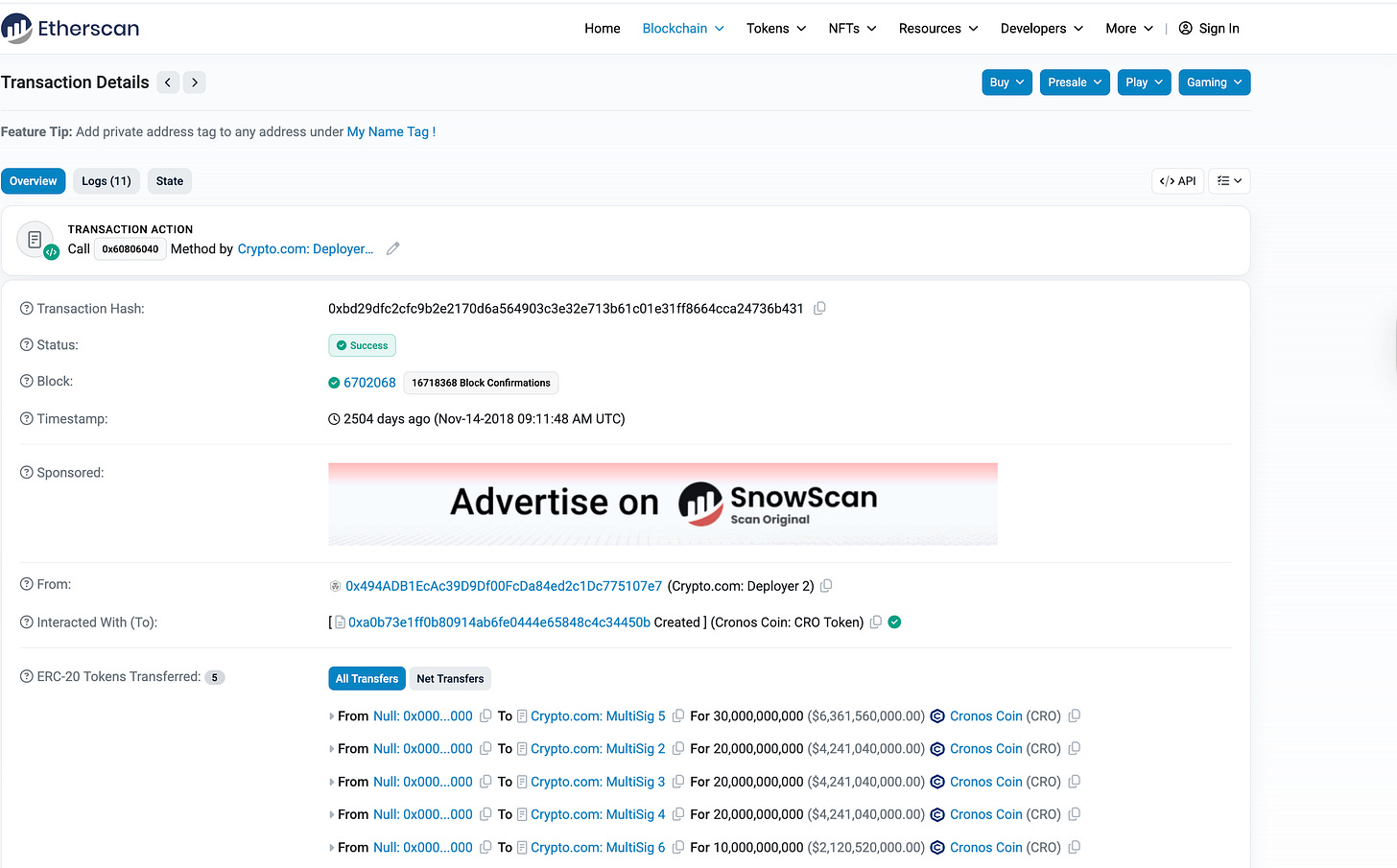The height and width of the screenshot is (868, 1397).
Task: Open the NFTs dropdown menu
Action: click(x=852, y=29)
